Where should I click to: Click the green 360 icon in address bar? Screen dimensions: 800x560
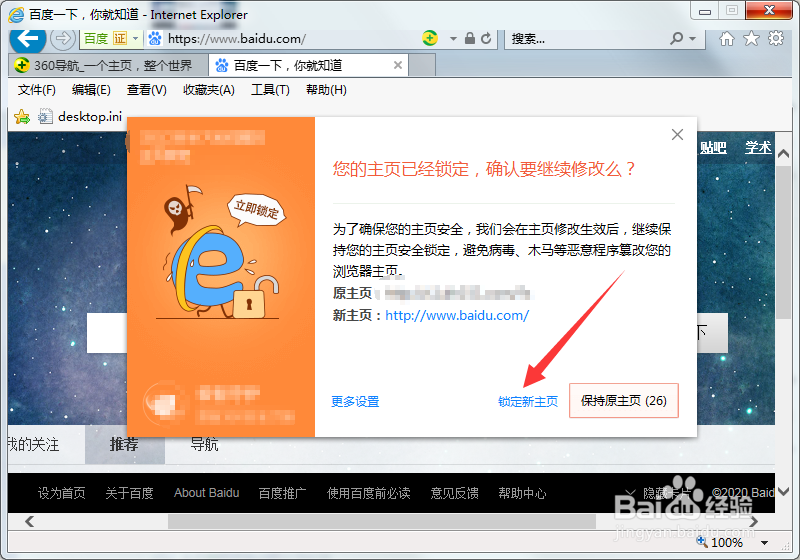430,38
